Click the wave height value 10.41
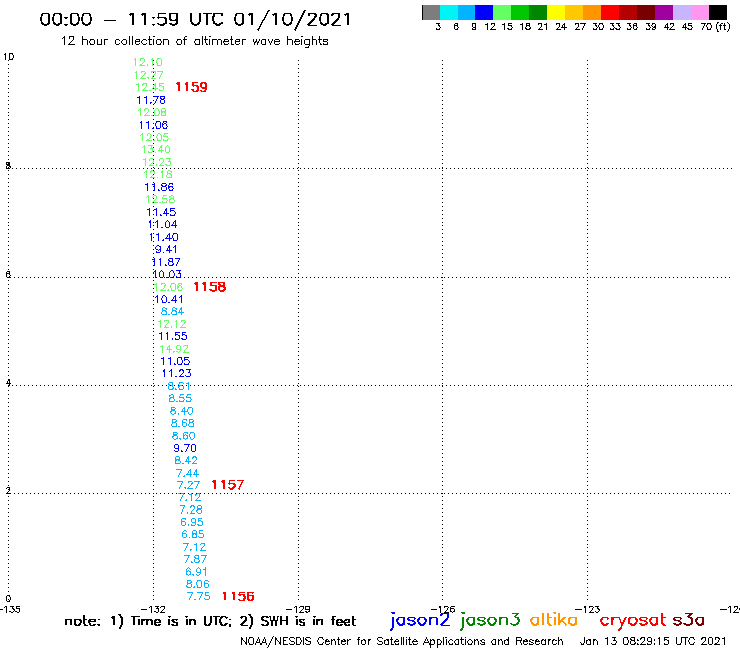740x650 pixels. click(x=169, y=300)
